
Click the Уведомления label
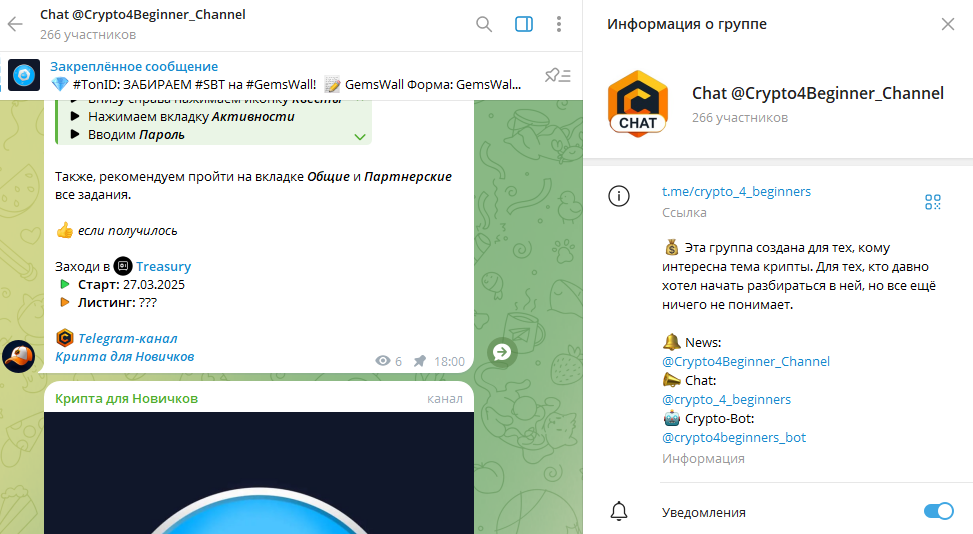[704, 512]
